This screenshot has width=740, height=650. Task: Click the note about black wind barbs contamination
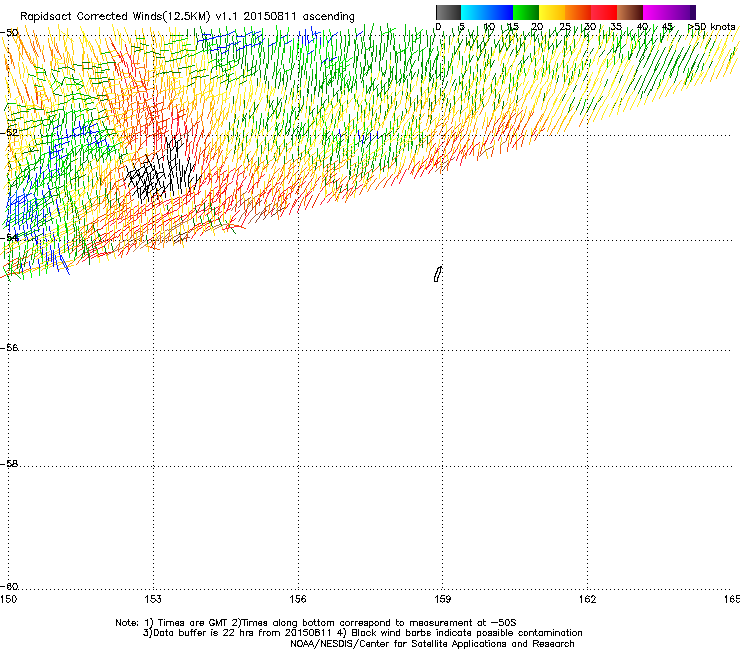coord(460,633)
